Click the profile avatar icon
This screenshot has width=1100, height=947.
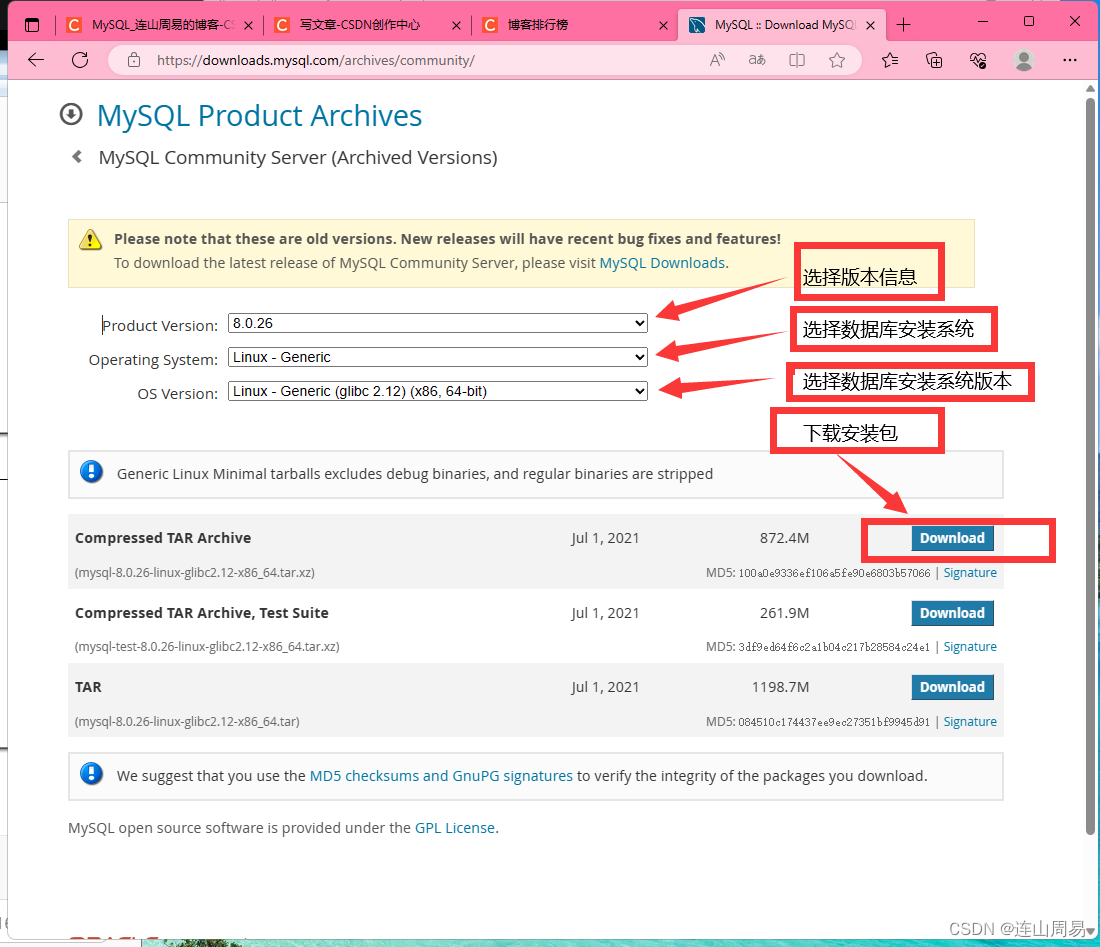pos(1024,60)
